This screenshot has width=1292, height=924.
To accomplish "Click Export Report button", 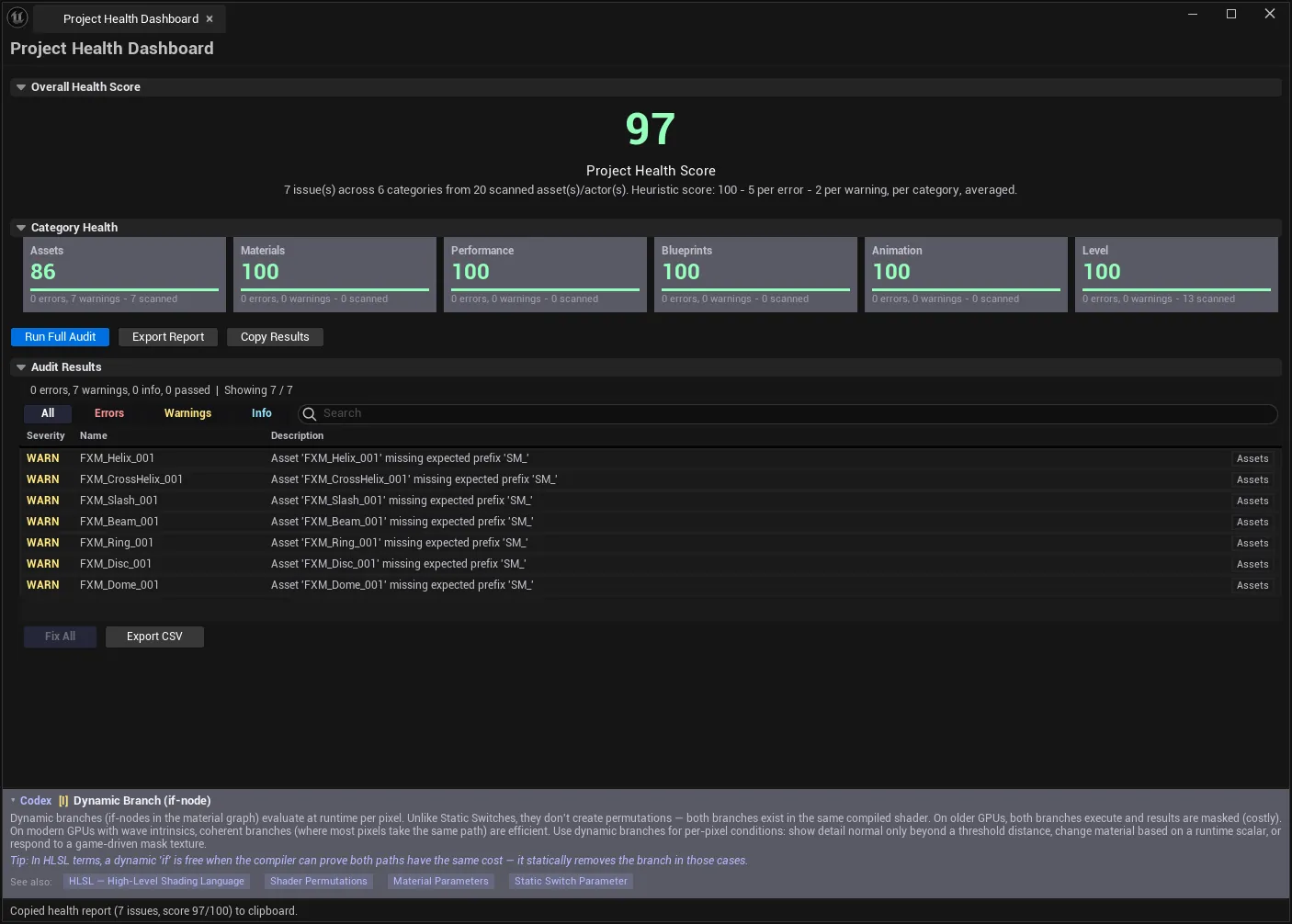I will 168,337.
